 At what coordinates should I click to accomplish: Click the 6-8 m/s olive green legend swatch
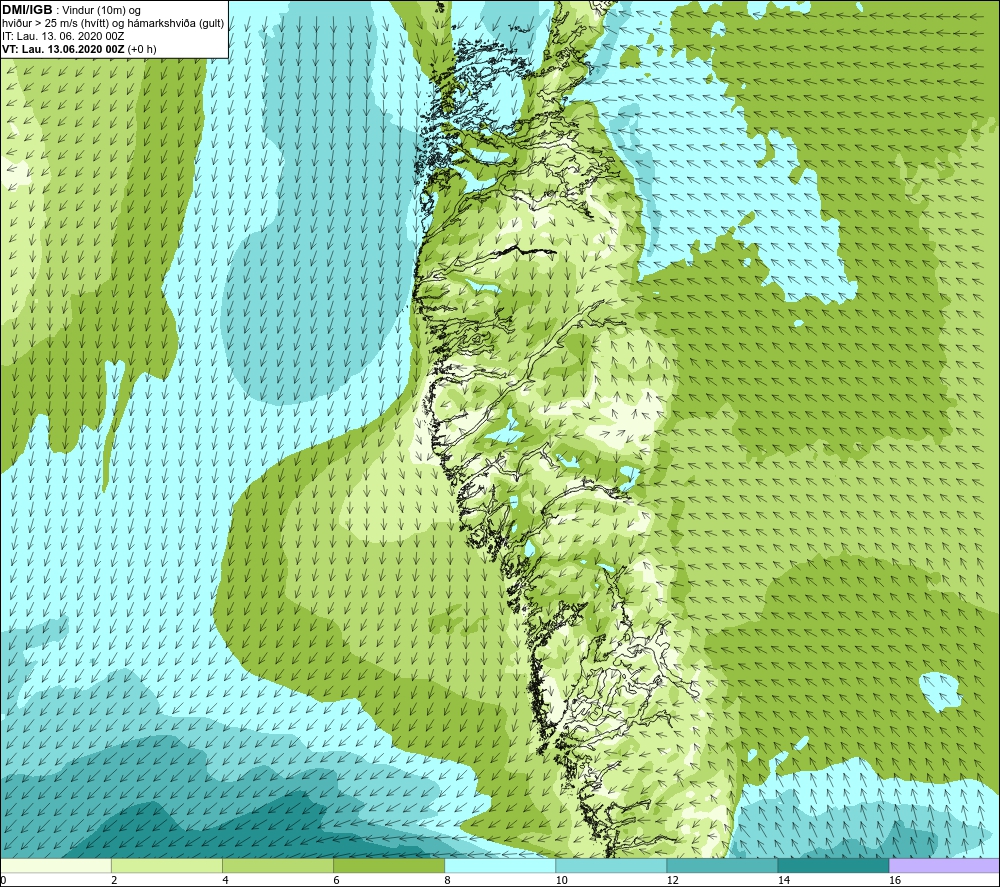tap(388, 865)
